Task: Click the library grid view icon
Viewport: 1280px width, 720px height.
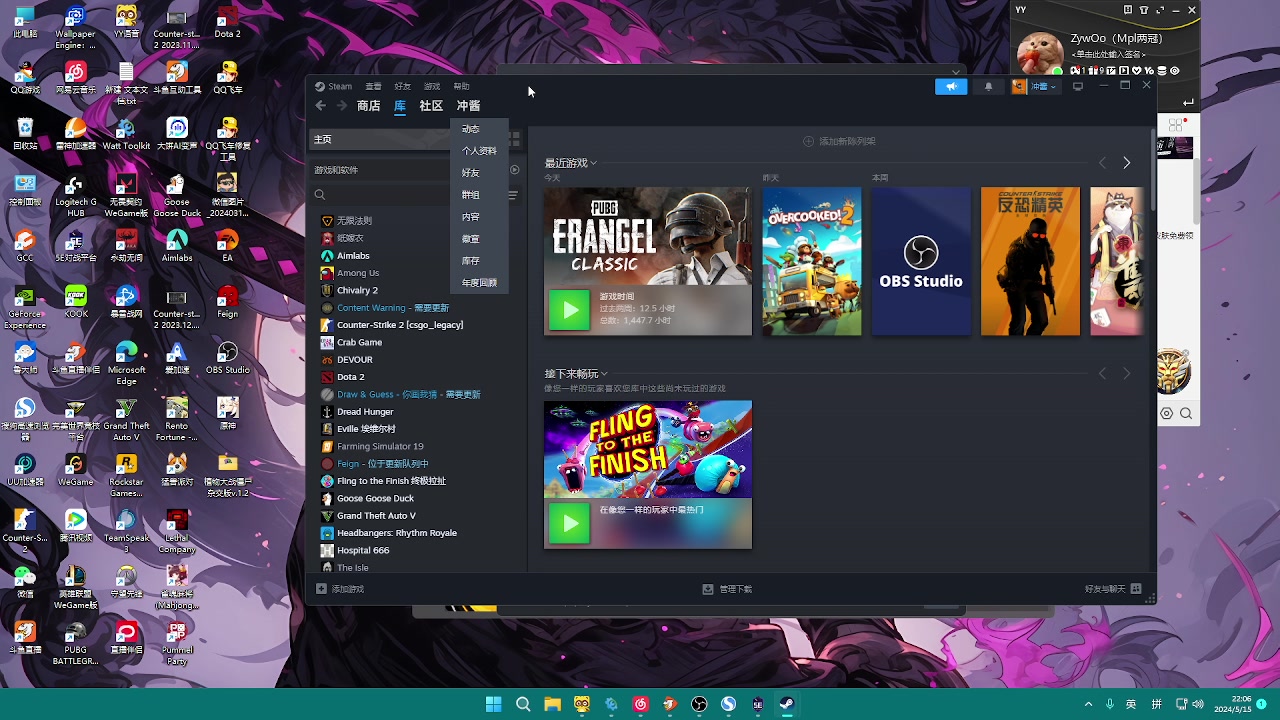Action: (x=514, y=139)
